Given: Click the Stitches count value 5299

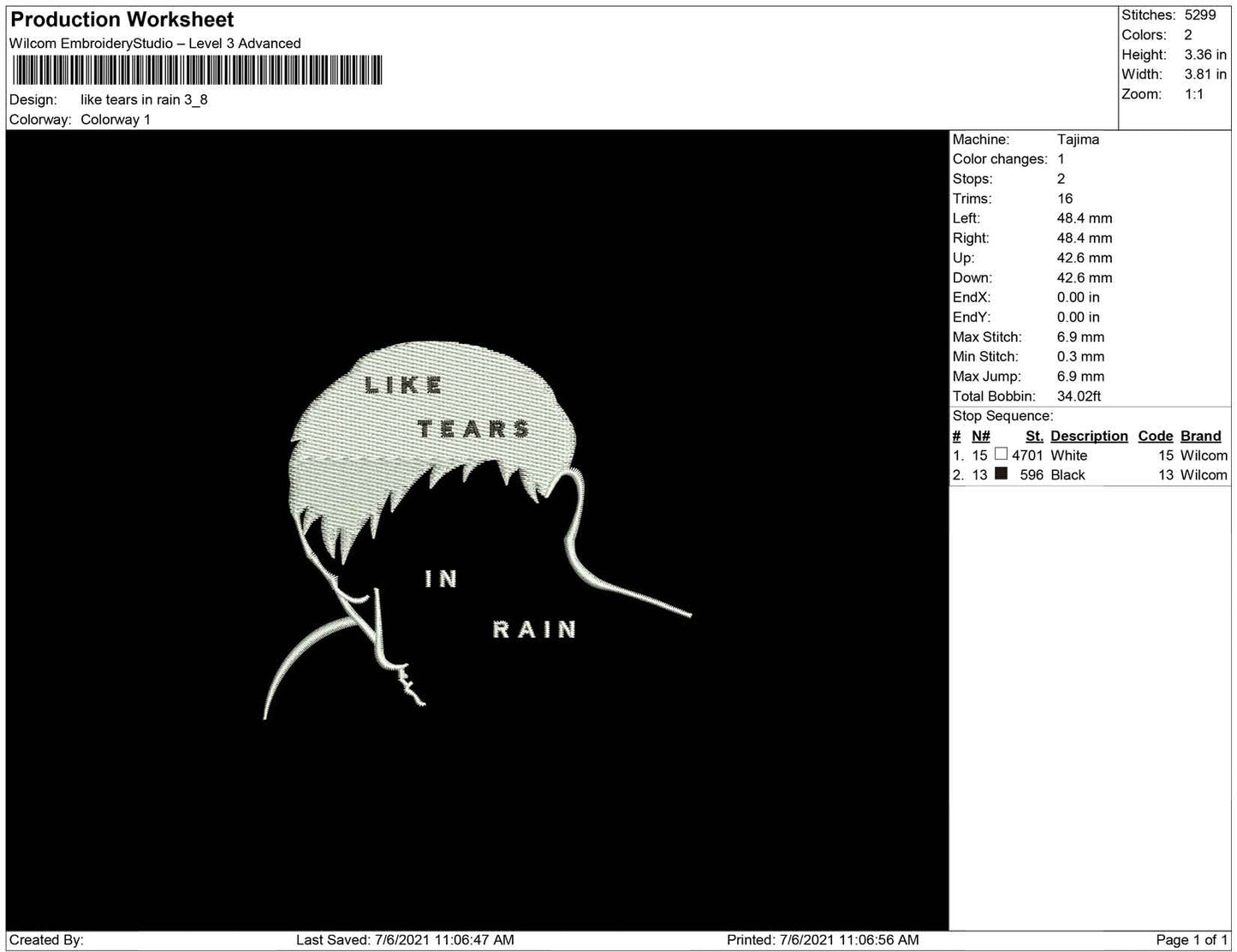Looking at the screenshot, I should coord(1199,15).
